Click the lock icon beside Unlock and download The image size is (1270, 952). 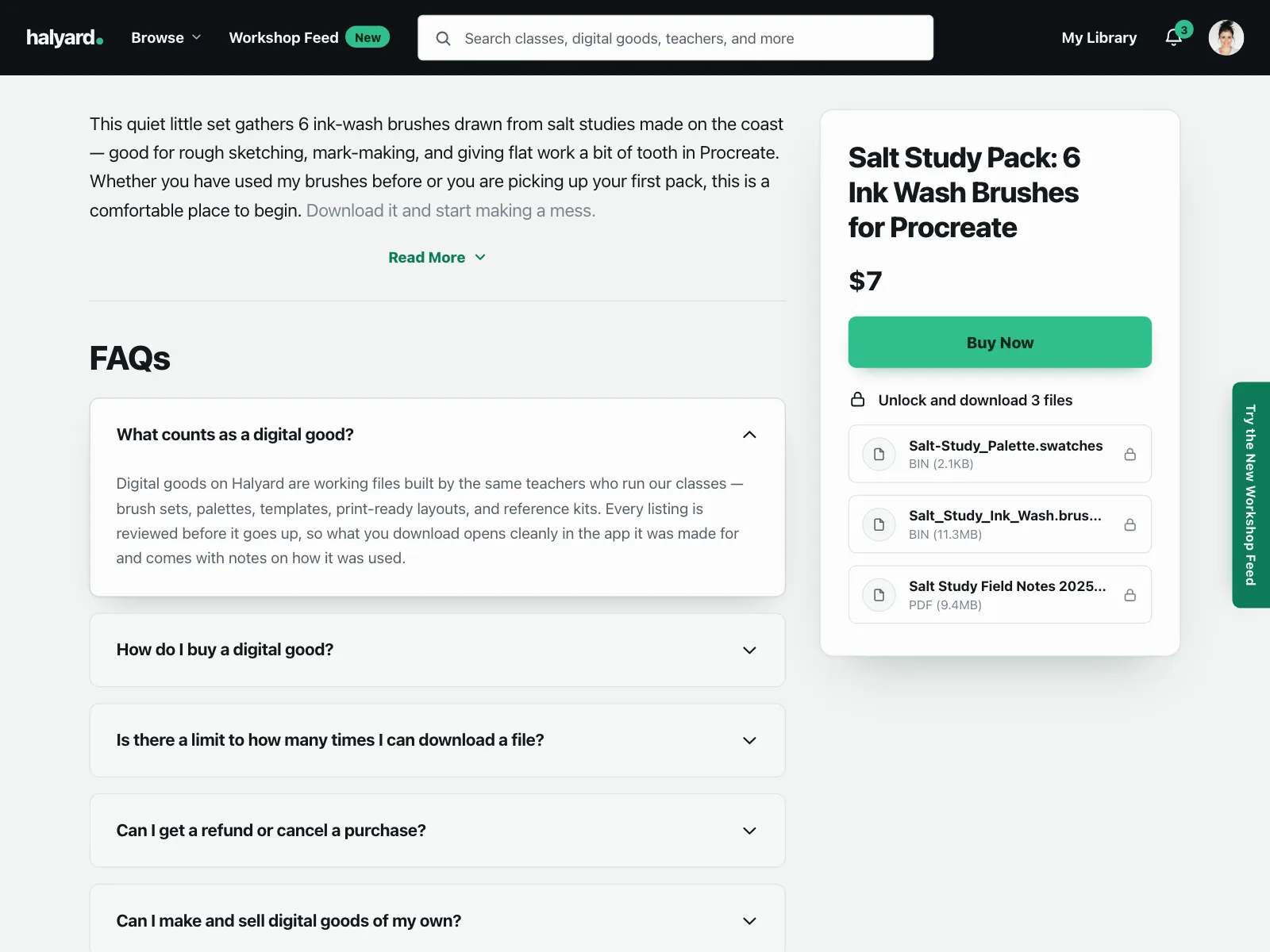pos(857,400)
